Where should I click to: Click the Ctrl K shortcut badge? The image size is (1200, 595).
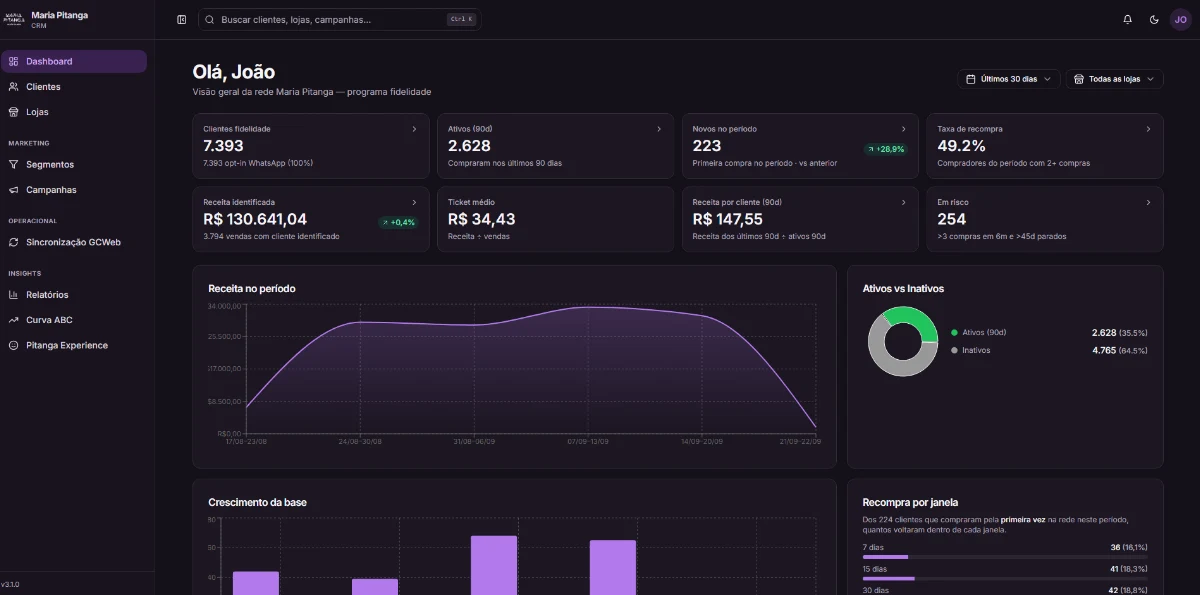(x=461, y=19)
